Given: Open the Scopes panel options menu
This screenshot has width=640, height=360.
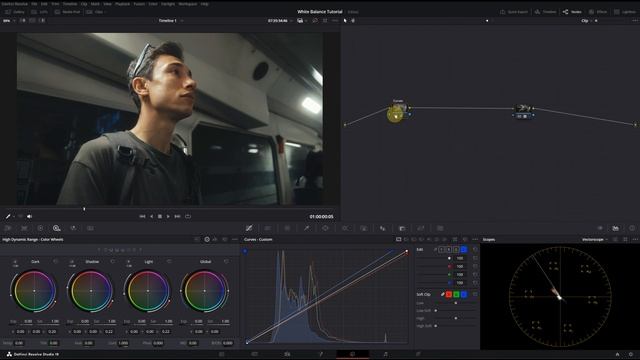Looking at the screenshot, I should pos(635,240).
